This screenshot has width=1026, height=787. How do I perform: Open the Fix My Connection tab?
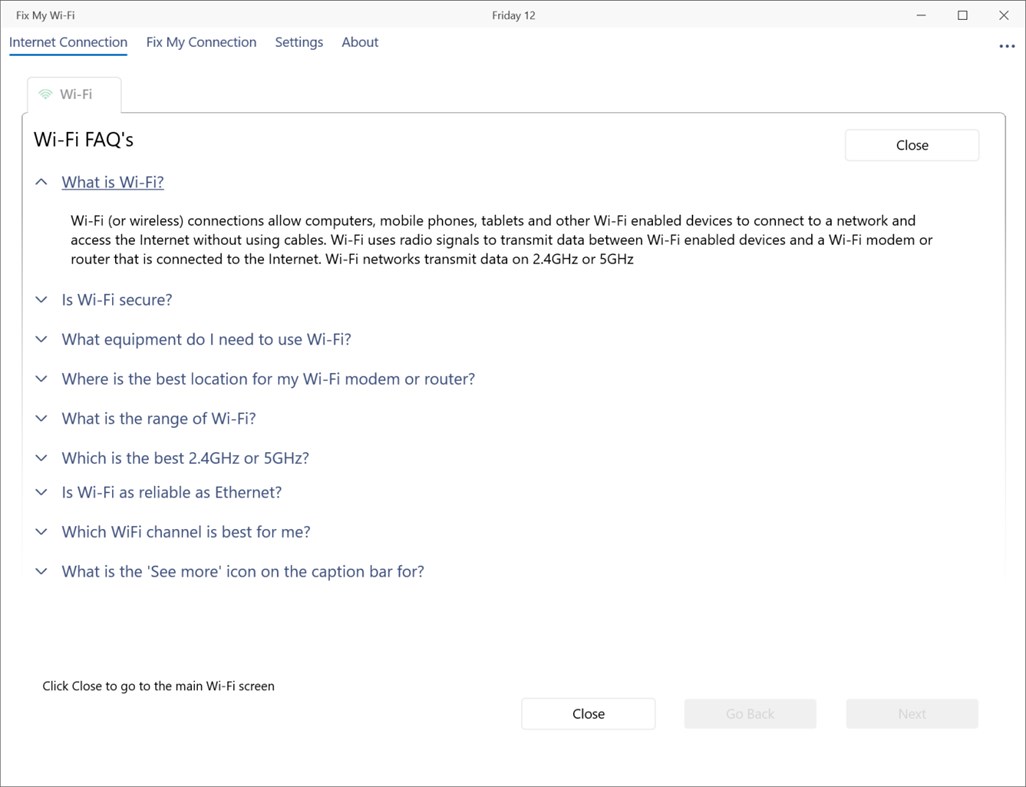(x=201, y=42)
